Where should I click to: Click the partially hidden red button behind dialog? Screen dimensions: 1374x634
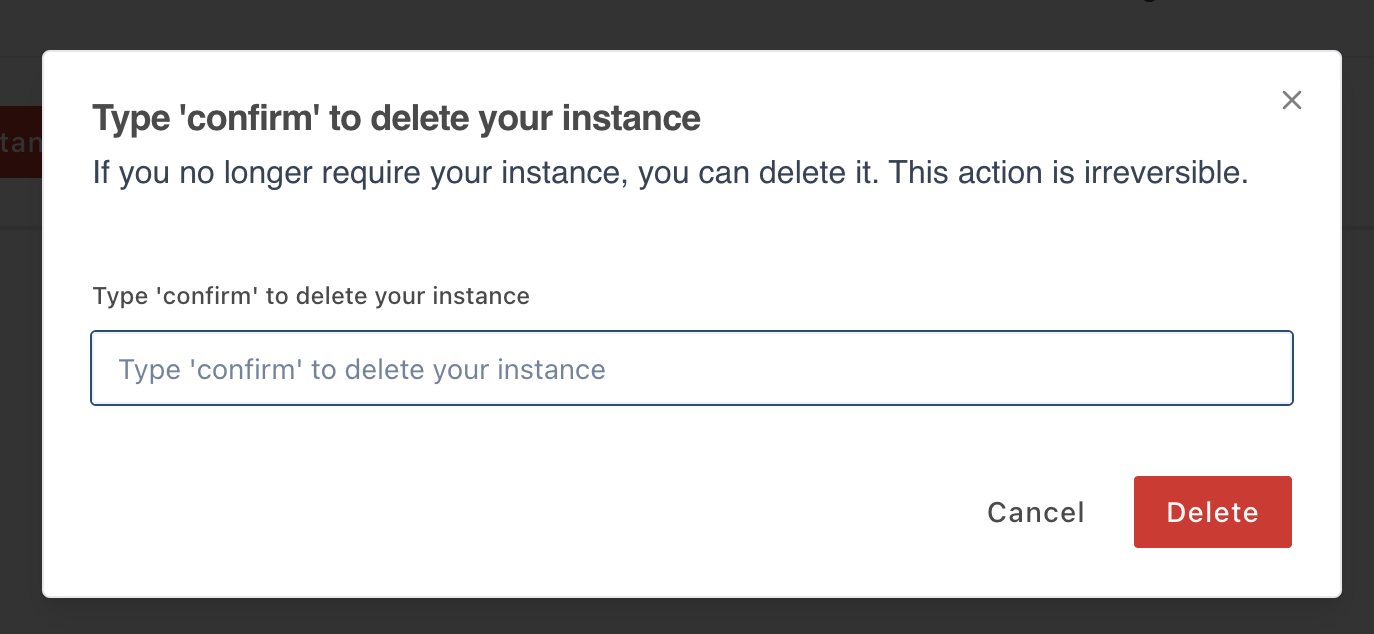[20, 142]
